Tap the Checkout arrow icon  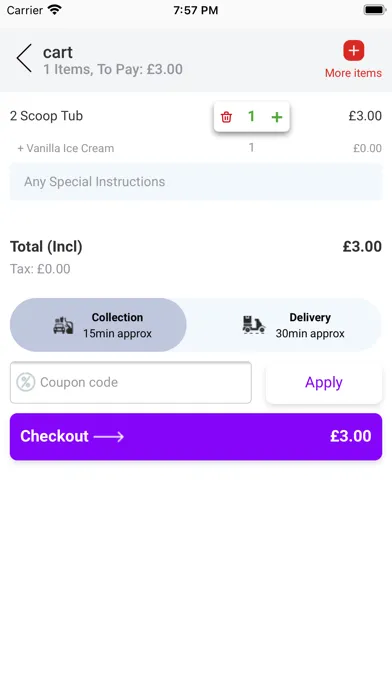tap(109, 437)
